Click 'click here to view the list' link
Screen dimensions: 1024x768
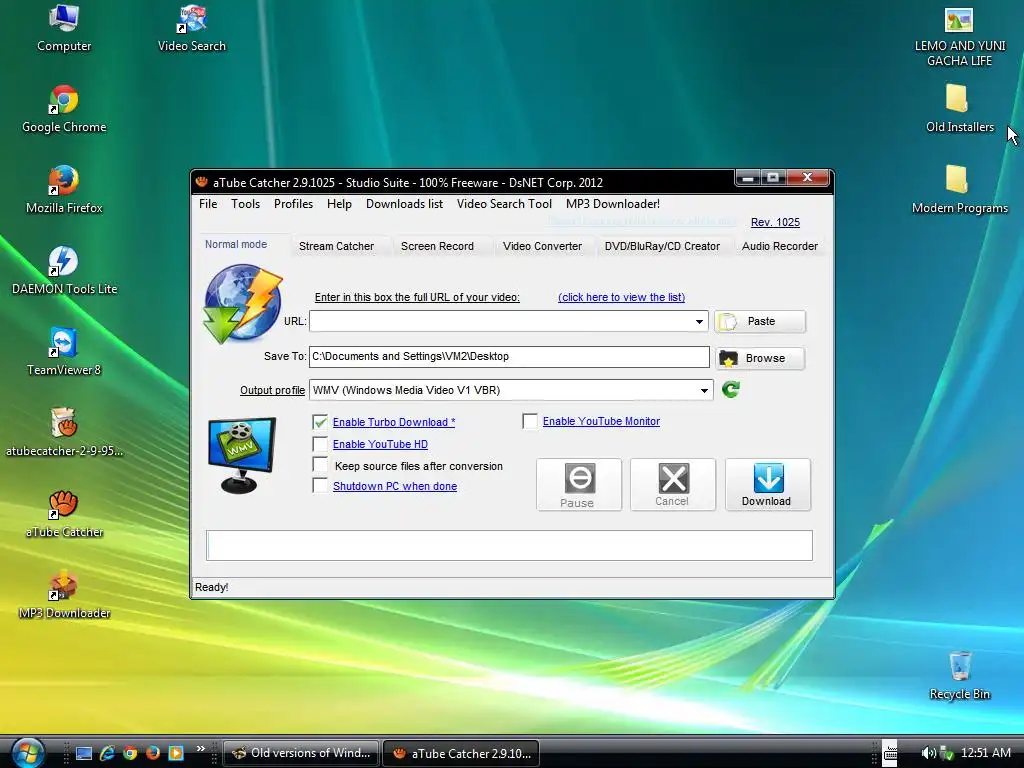click(x=621, y=297)
